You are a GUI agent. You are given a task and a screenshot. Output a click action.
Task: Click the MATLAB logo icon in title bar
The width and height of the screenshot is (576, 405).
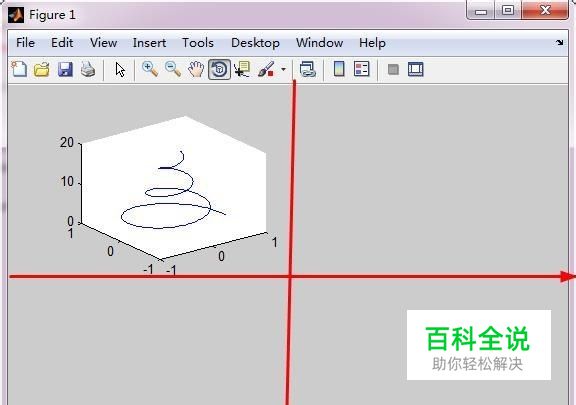point(16,15)
